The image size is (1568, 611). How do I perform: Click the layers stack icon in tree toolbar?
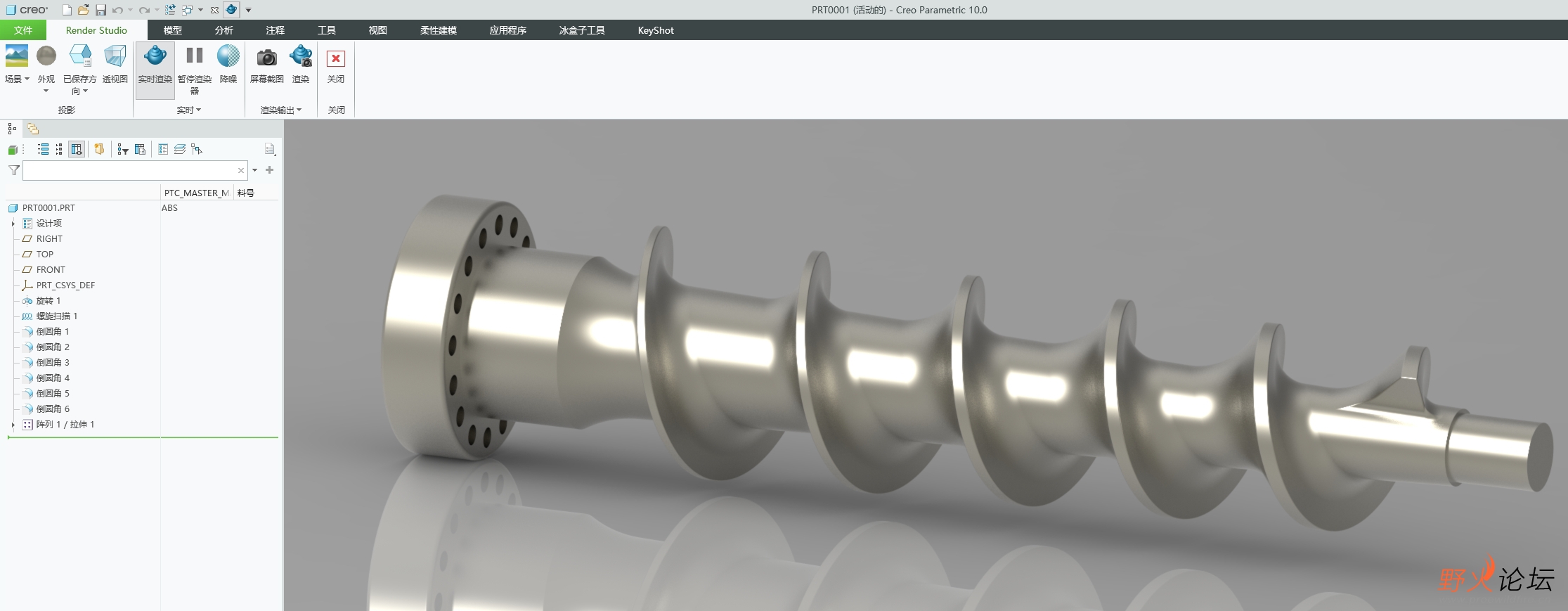[x=180, y=149]
